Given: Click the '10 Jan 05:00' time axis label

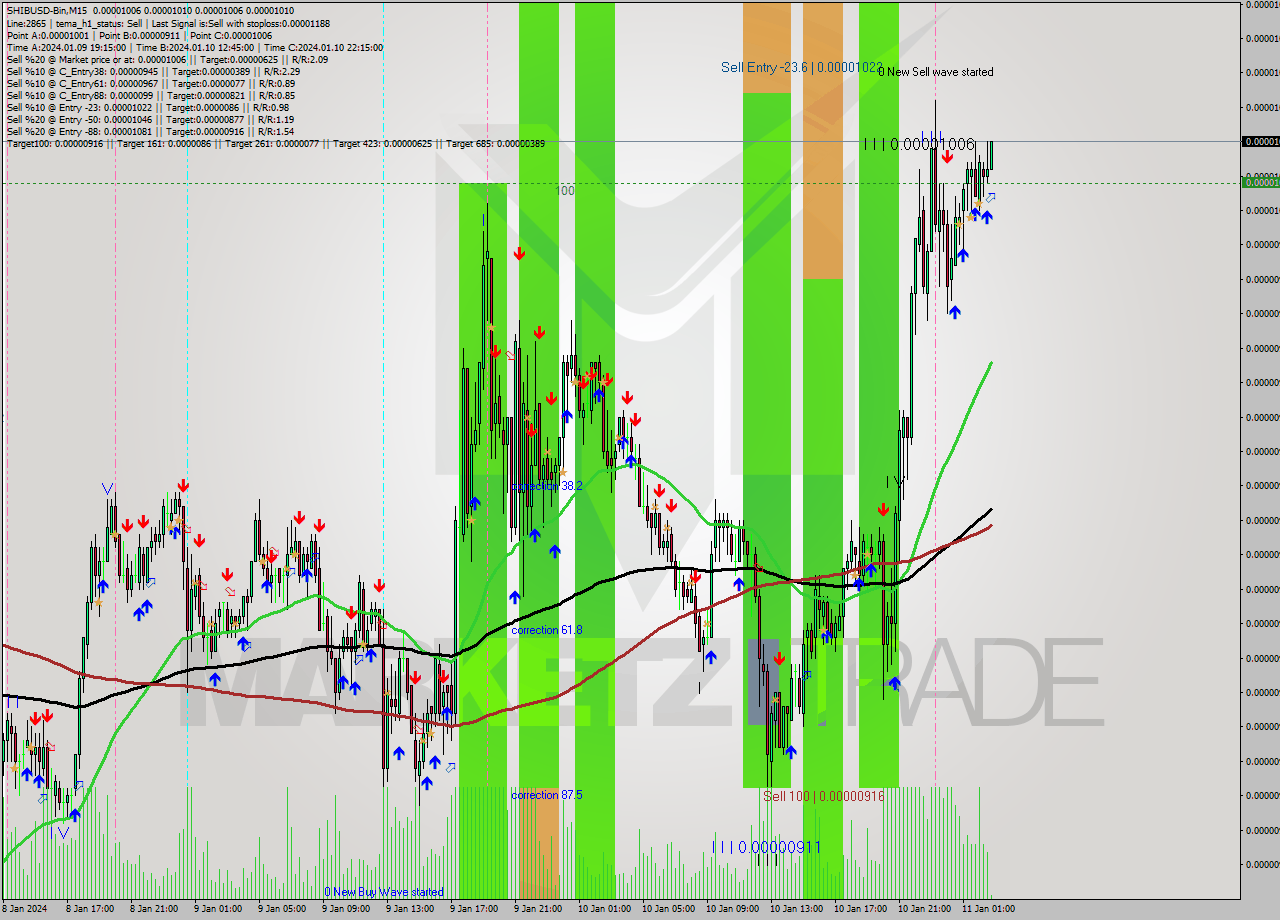Looking at the screenshot, I should pos(667,909).
